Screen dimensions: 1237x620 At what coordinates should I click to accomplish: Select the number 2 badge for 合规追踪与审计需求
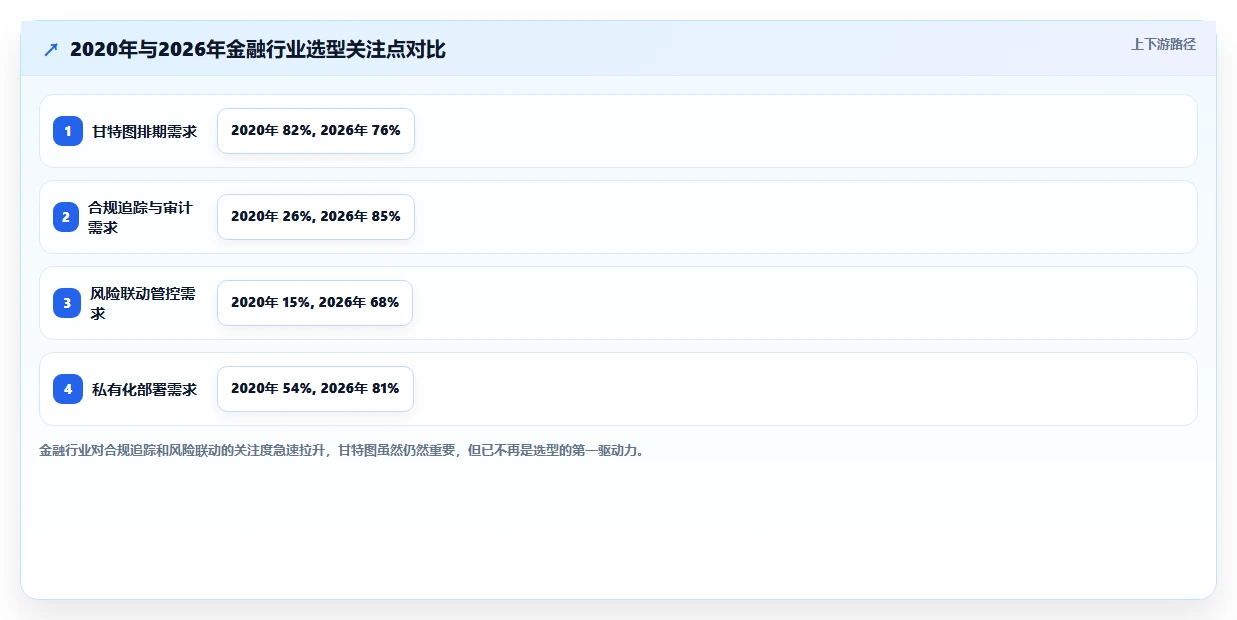point(66,217)
